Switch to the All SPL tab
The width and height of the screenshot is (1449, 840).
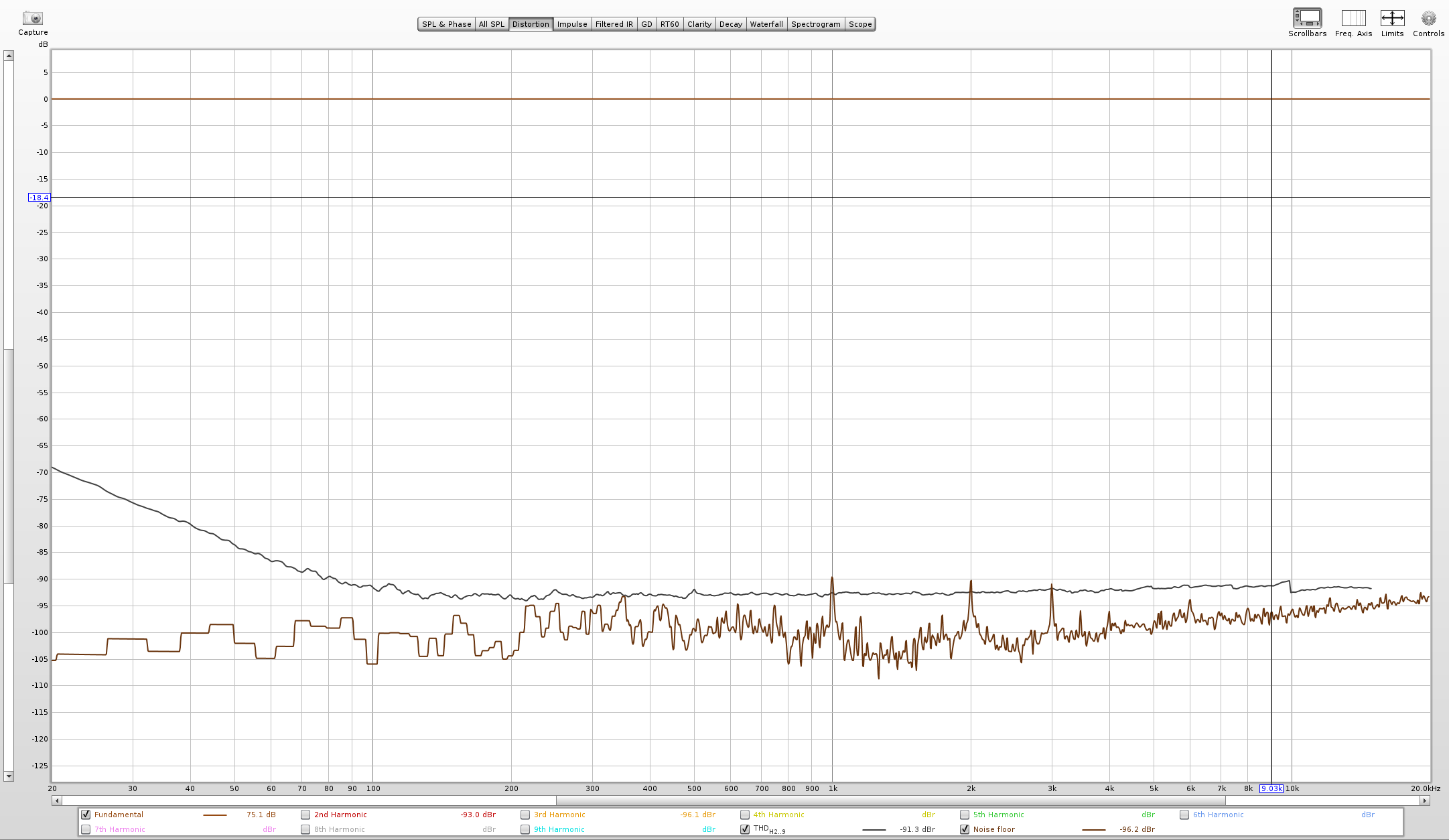(492, 24)
